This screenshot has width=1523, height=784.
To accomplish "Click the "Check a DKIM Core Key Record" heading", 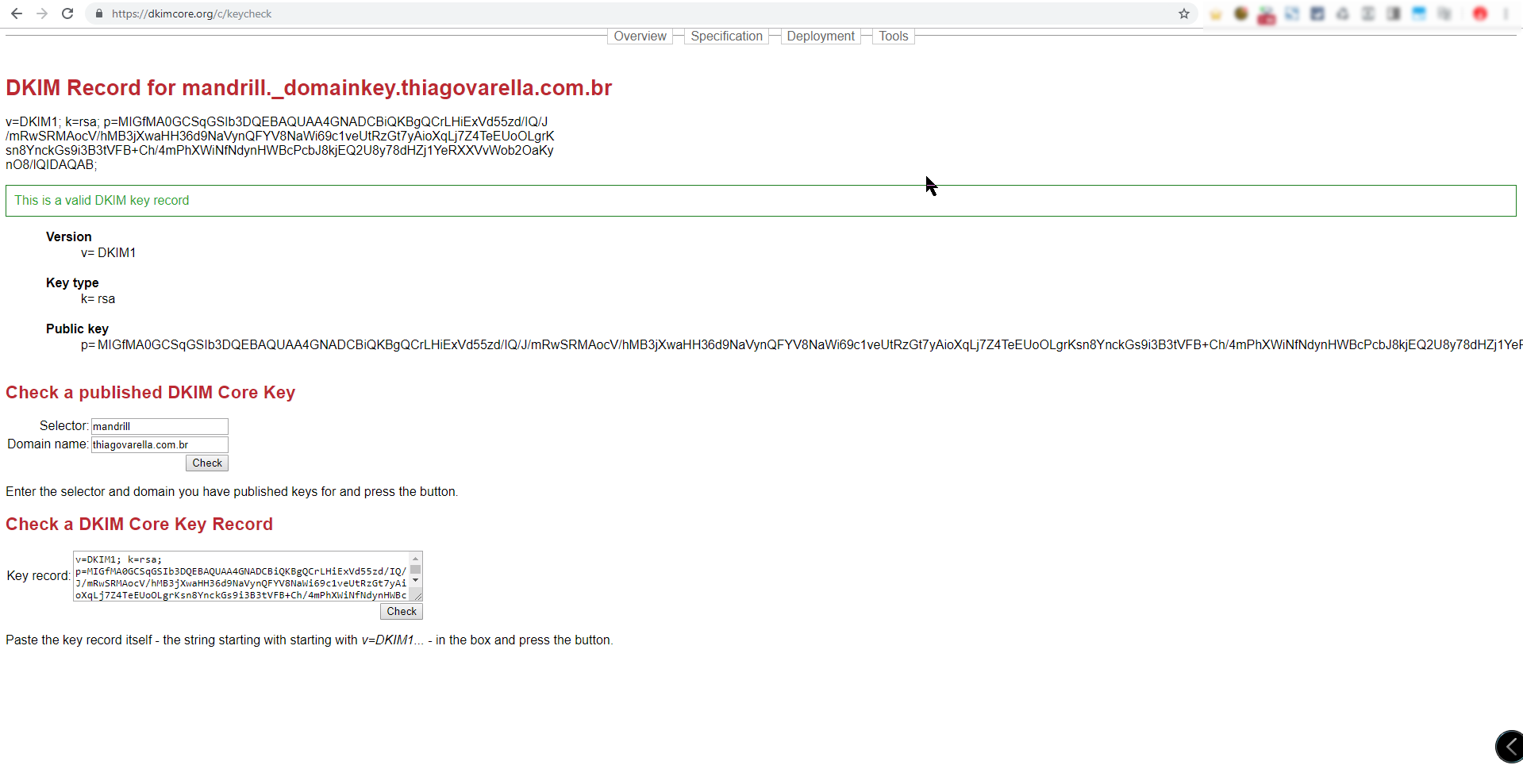I will coord(139,524).
